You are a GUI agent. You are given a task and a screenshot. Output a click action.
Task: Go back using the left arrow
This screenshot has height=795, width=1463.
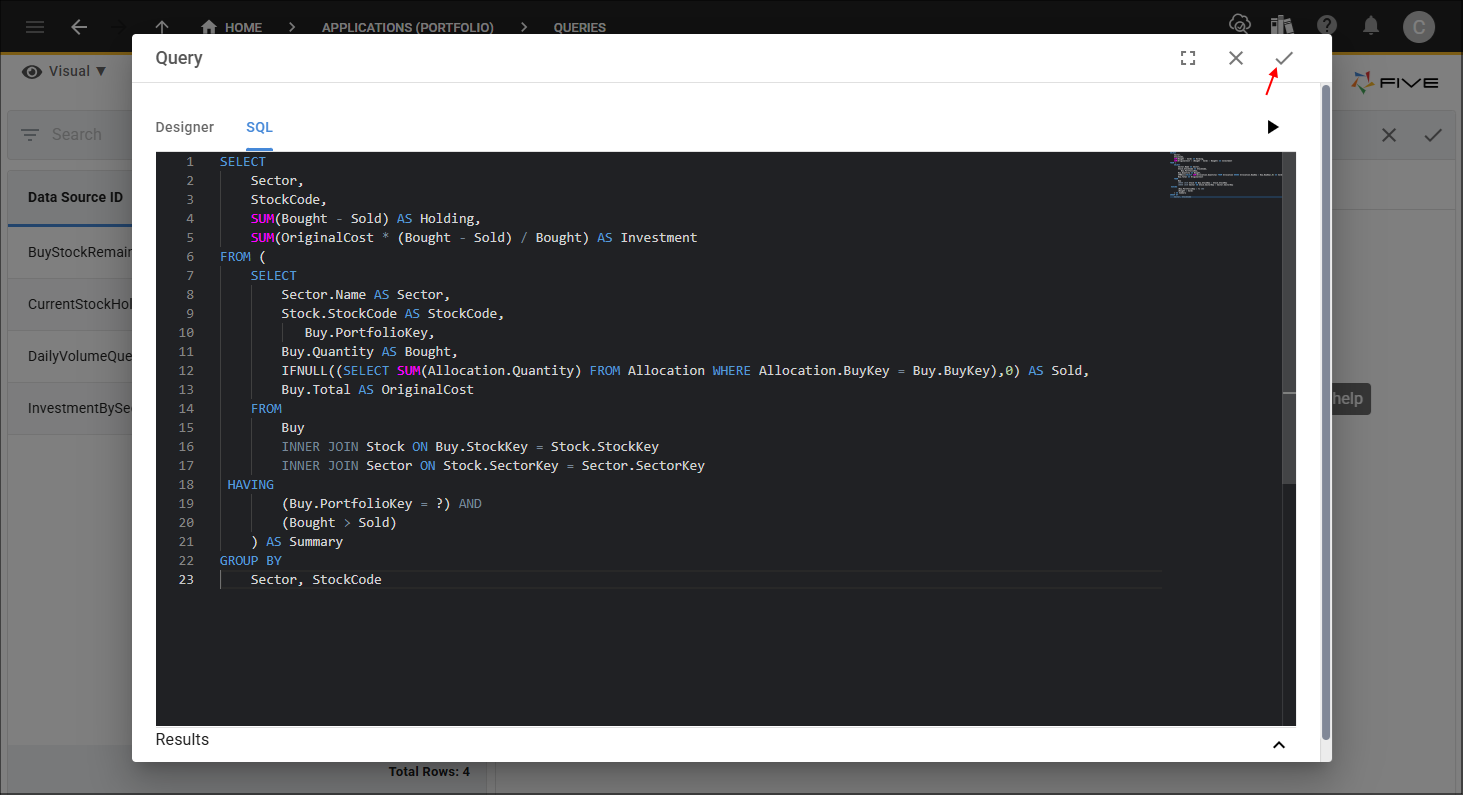tap(79, 27)
